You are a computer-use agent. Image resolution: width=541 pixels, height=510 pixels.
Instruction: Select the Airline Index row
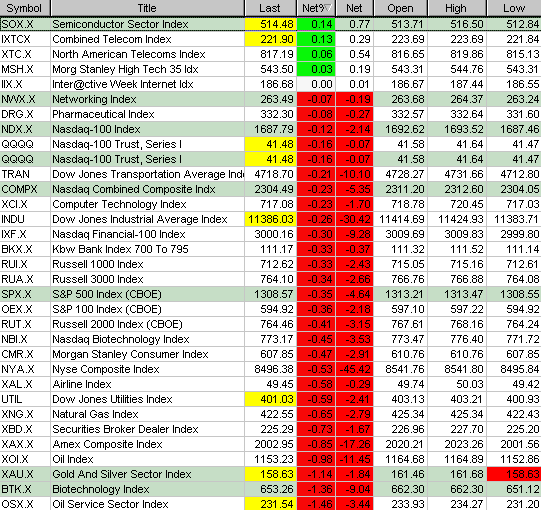(270, 384)
